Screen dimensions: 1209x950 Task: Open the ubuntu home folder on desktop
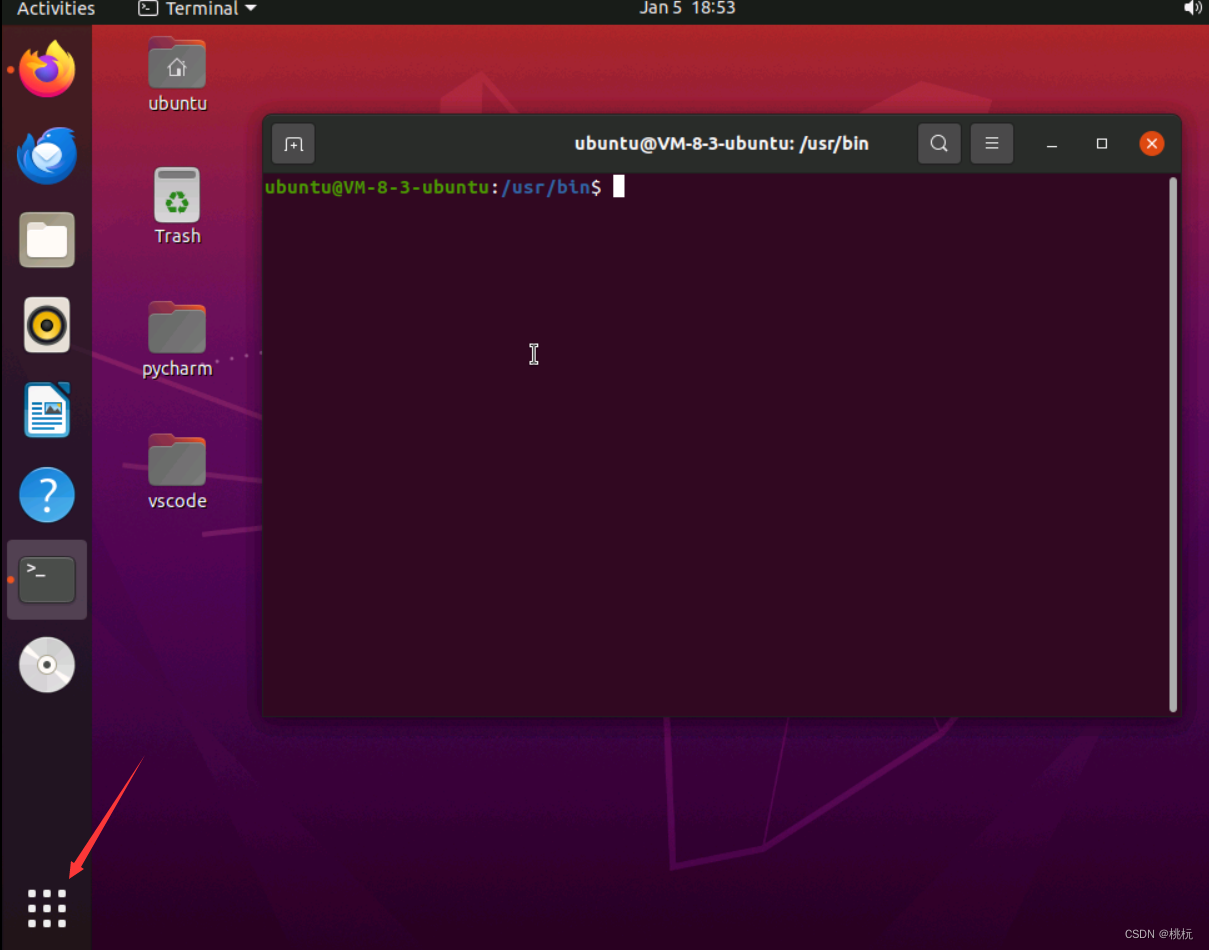tap(176, 62)
